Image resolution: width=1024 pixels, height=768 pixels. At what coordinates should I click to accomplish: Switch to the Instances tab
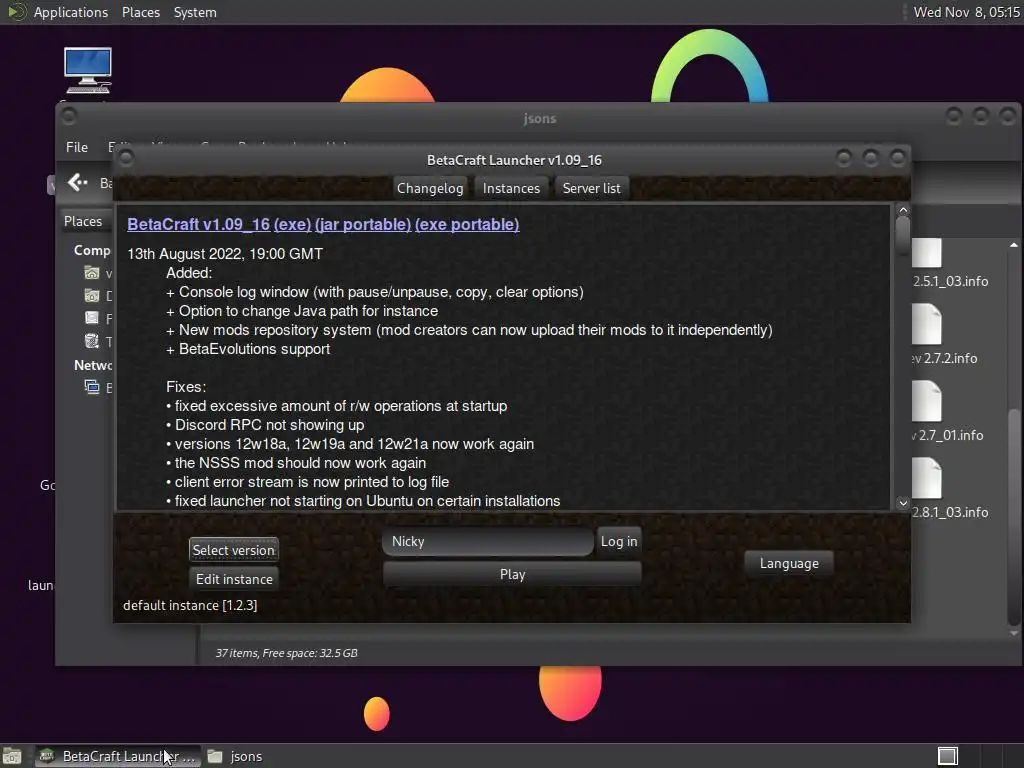pos(511,188)
